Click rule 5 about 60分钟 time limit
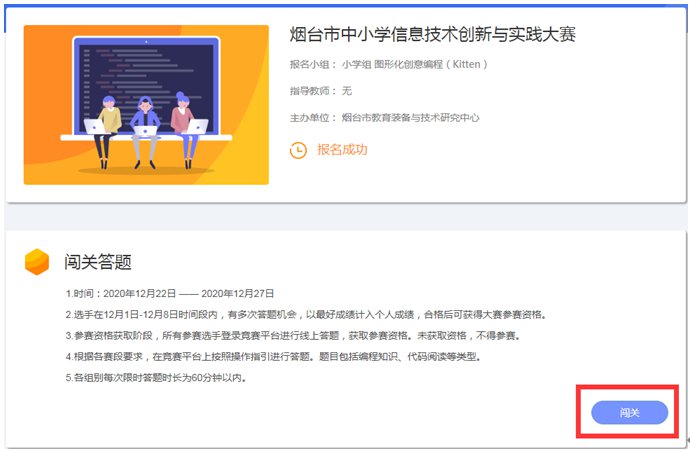The width and height of the screenshot is (690, 452). (156, 378)
